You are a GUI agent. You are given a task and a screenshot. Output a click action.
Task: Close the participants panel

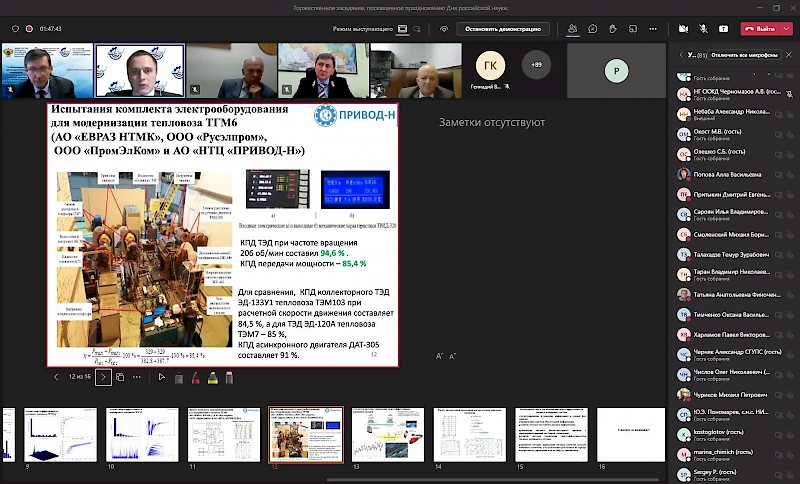pyautogui.click(x=791, y=54)
